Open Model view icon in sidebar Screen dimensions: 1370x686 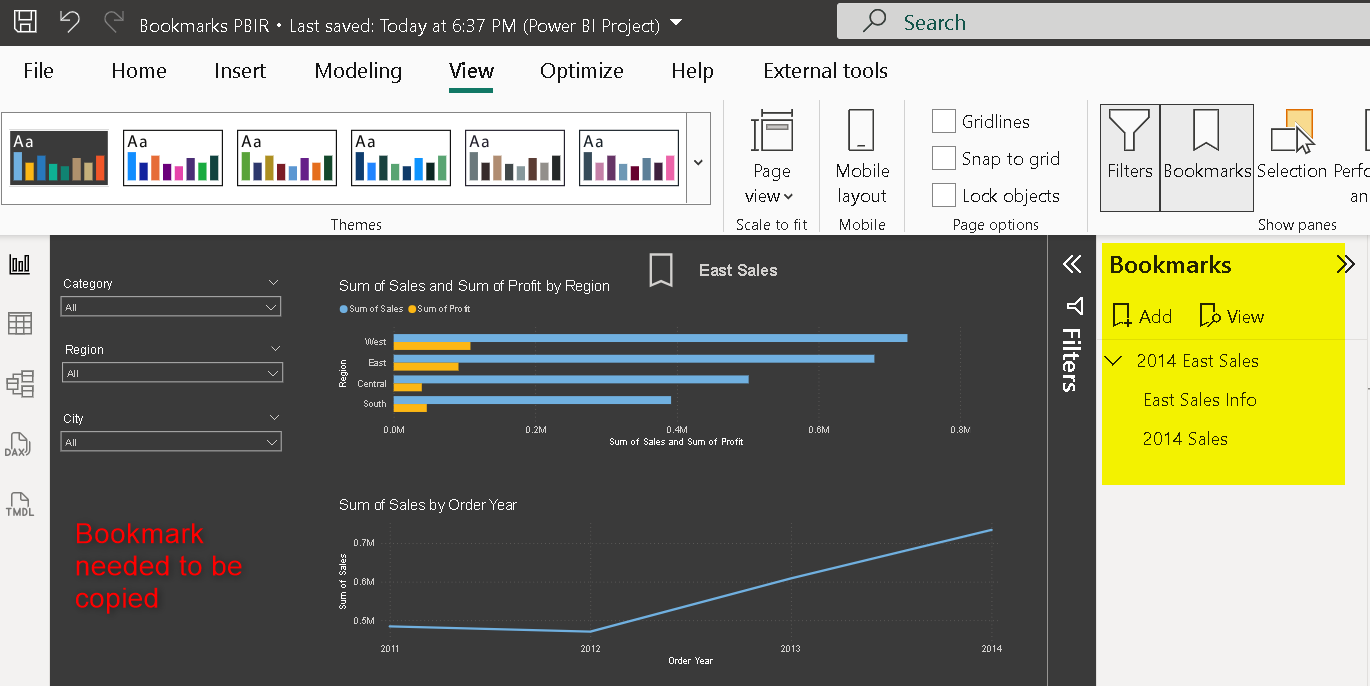[20, 383]
